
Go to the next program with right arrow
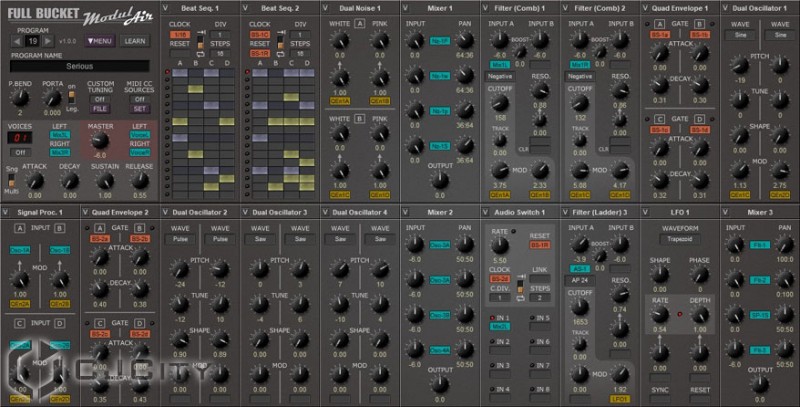[47, 41]
